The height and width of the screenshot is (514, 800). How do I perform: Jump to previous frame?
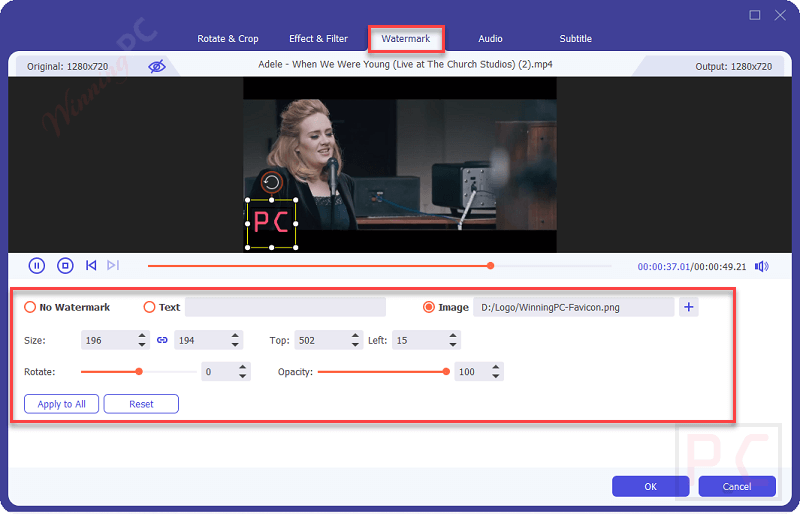(x=91, y=265)
